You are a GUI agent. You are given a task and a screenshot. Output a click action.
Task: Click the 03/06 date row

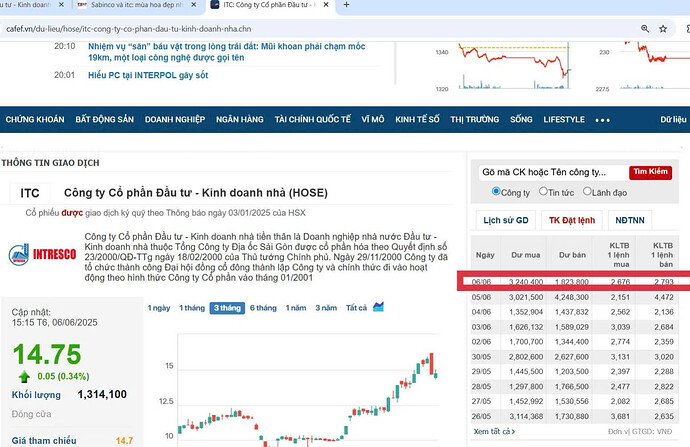tap(575, 327)
